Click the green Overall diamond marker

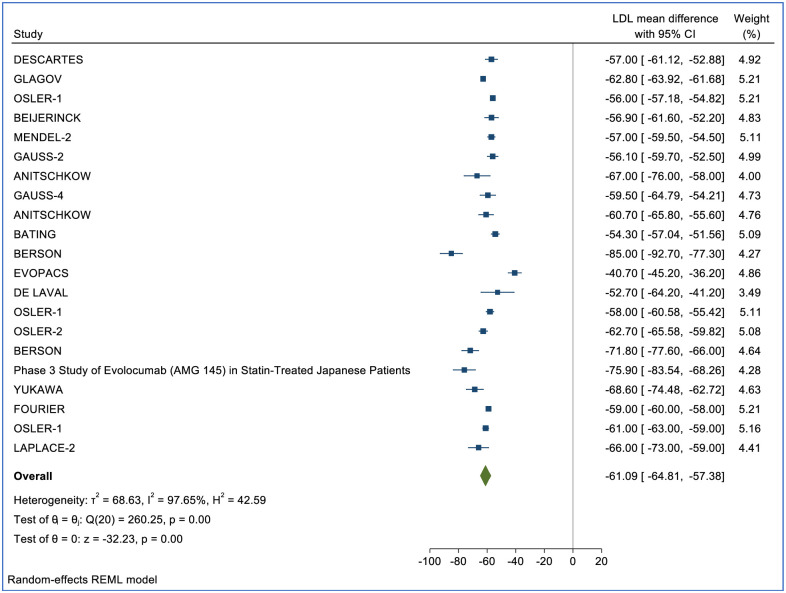[485, 476]
